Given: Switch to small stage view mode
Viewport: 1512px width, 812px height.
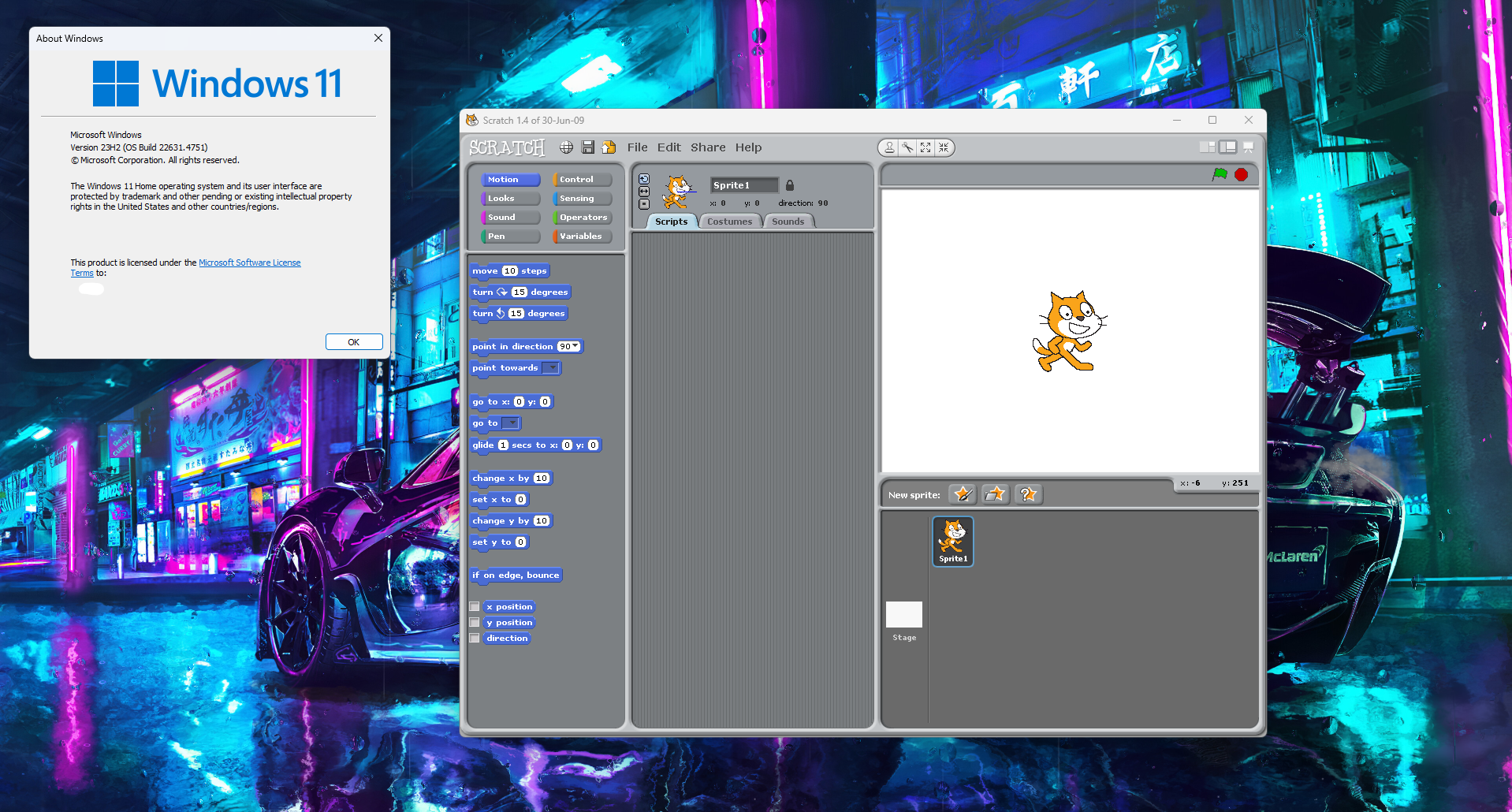Looking at the screenshot, I should click(1207, 147).
